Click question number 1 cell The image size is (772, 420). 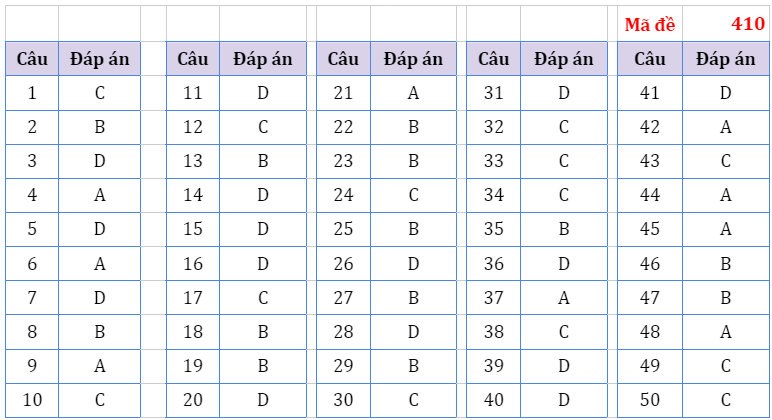pyautogui.click(x=32, y=93)
